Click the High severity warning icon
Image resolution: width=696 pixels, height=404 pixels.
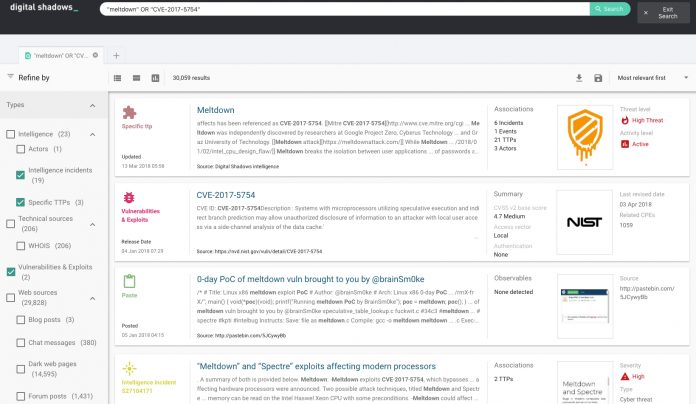click(x=625, y=376)
